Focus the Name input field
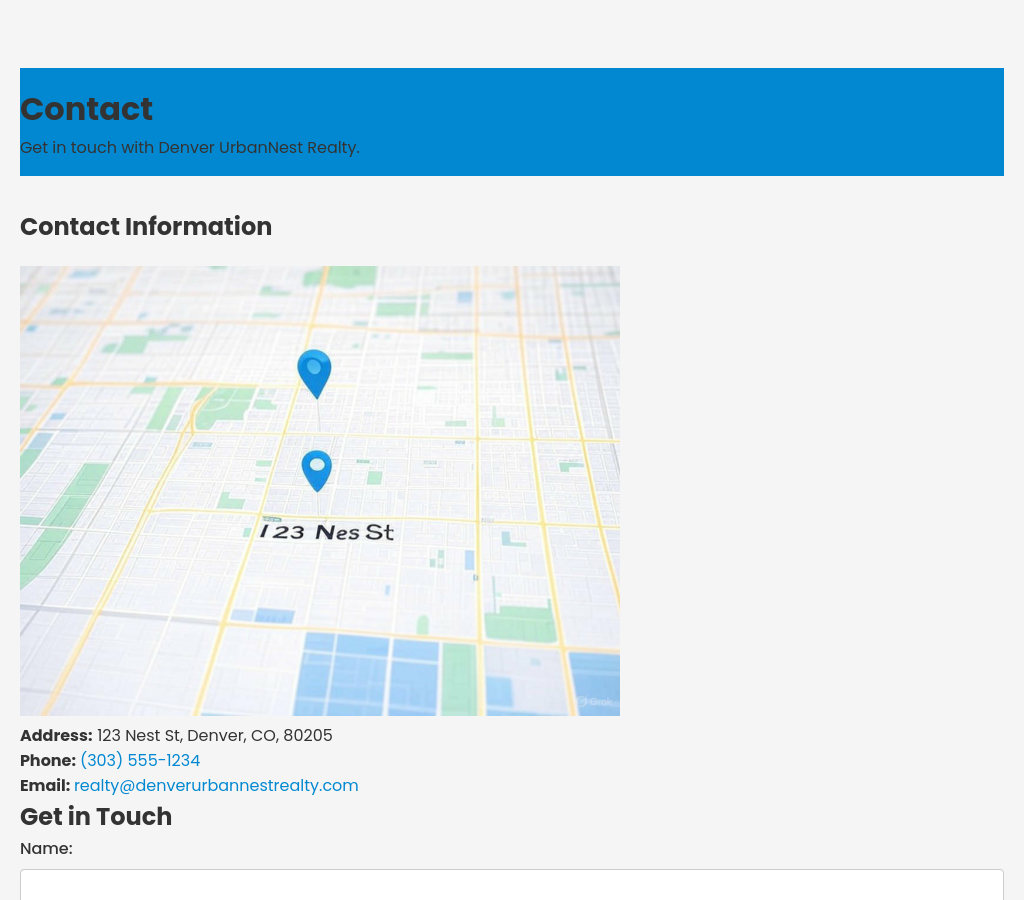The width and height of the screenshot is (1024, 900). pos(512,884)
